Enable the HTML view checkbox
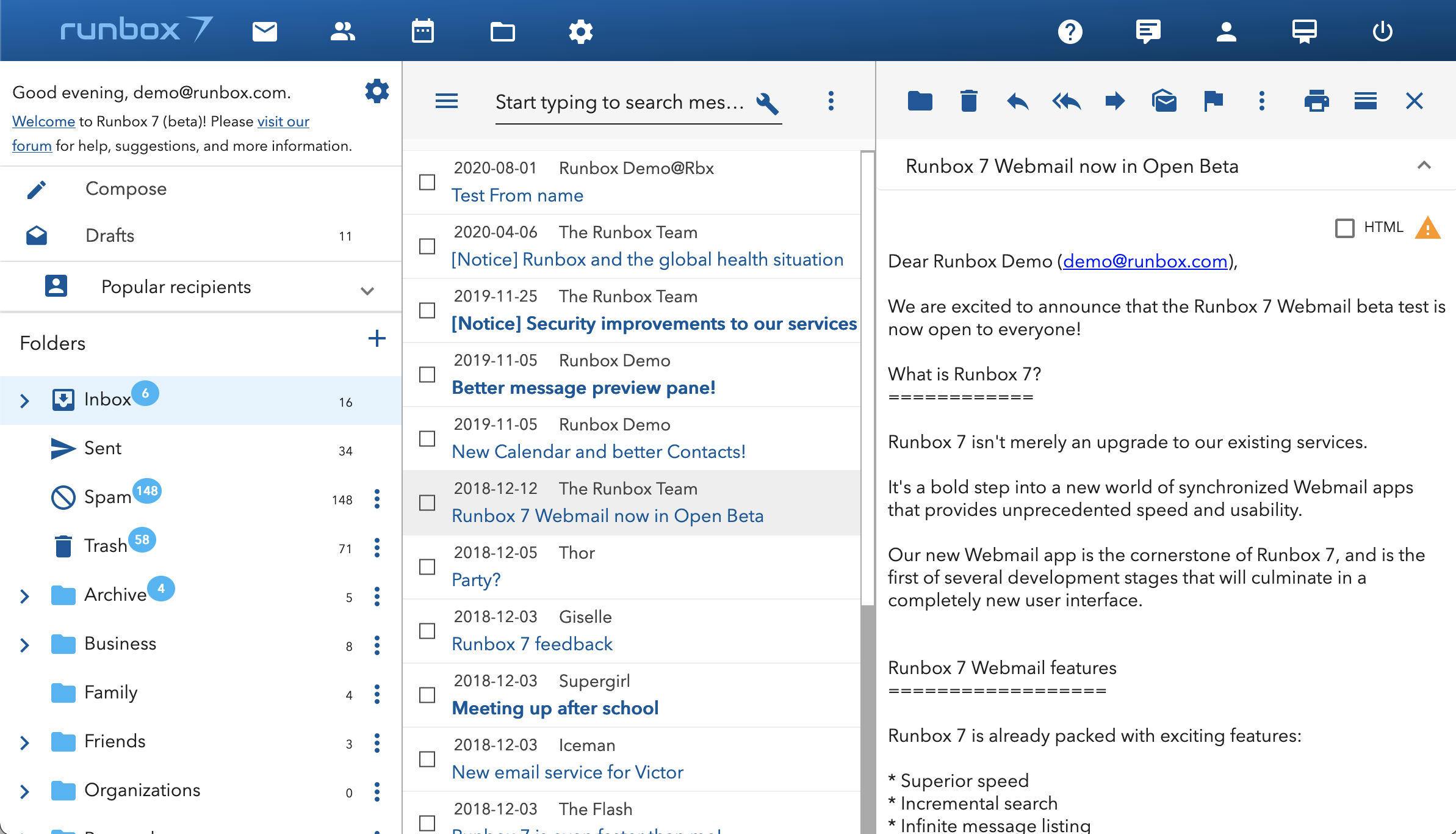 click(1344, 228)
